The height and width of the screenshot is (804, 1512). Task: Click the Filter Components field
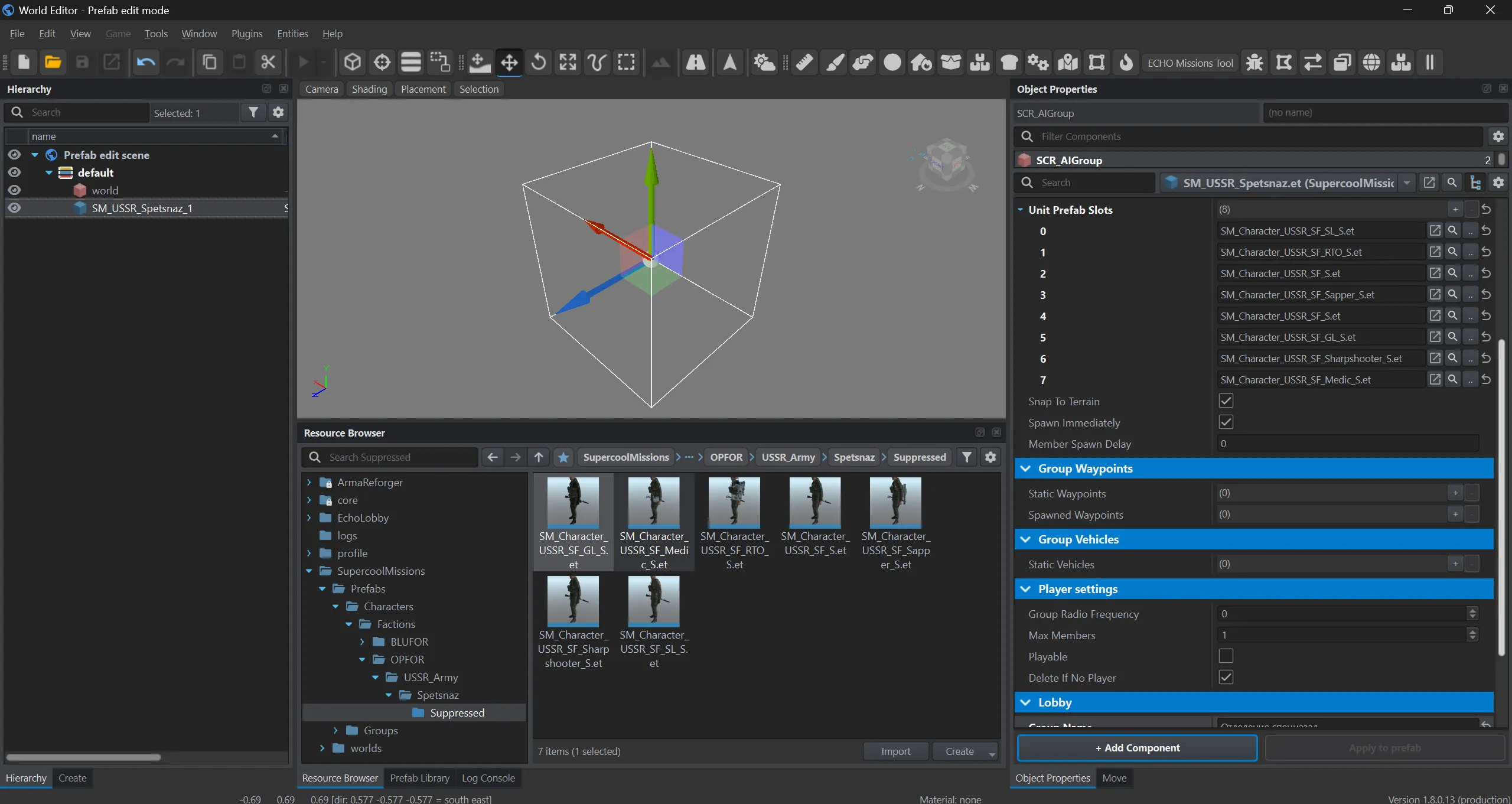(x=1249, y=136)
